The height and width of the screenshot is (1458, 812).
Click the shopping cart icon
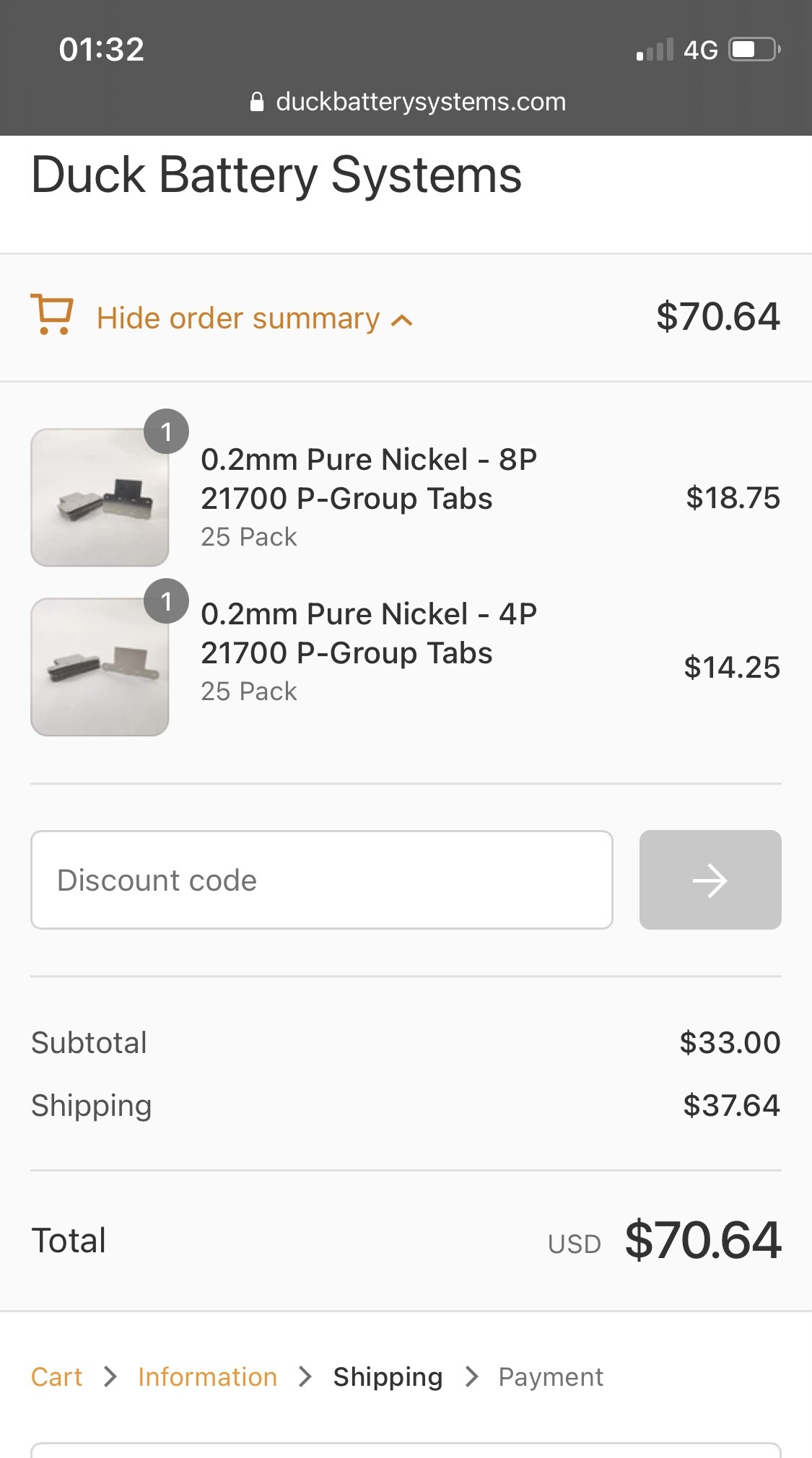tap(52, 315)
